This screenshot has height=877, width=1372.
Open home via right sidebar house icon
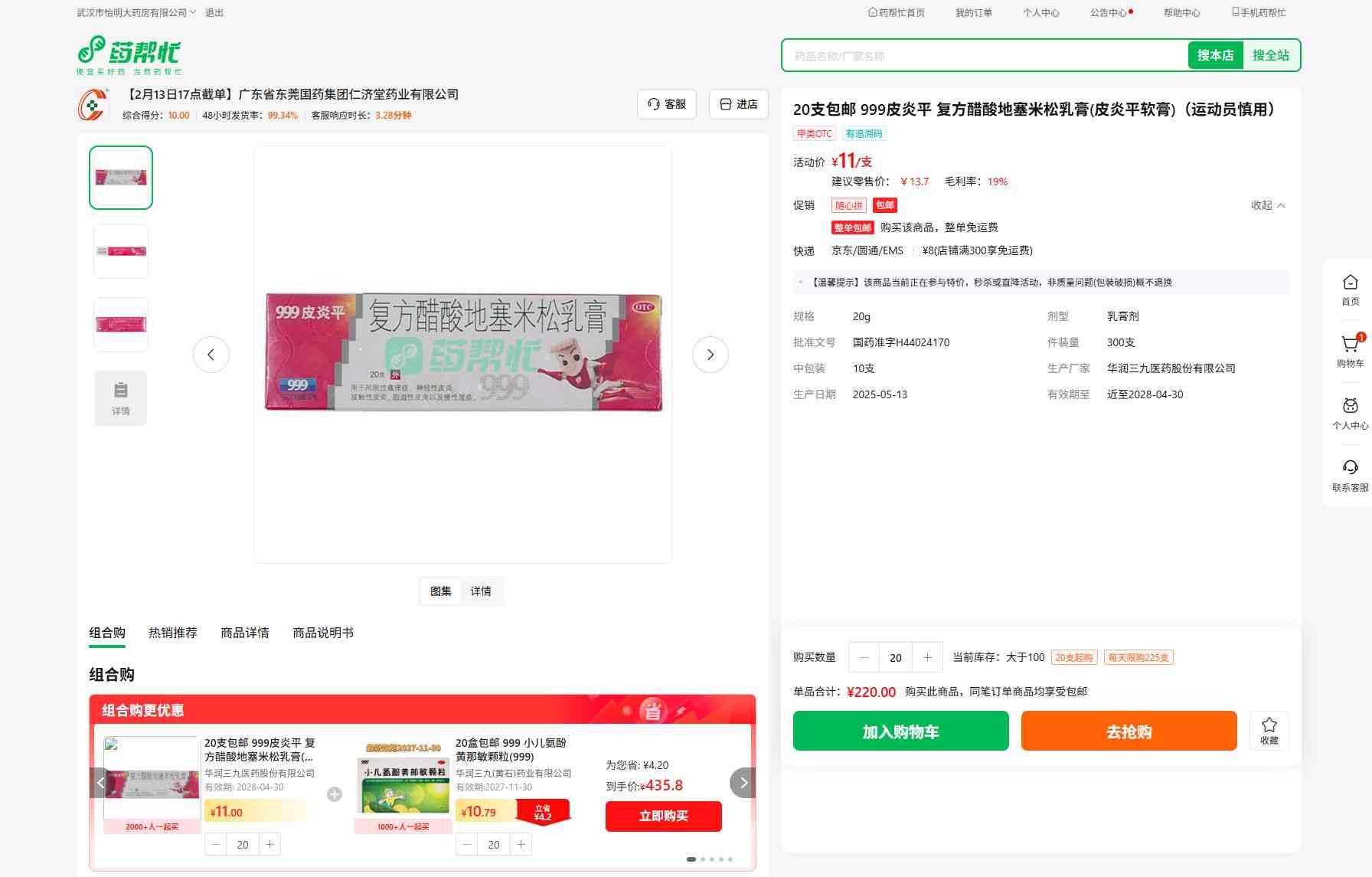[x=1350, y=283]
